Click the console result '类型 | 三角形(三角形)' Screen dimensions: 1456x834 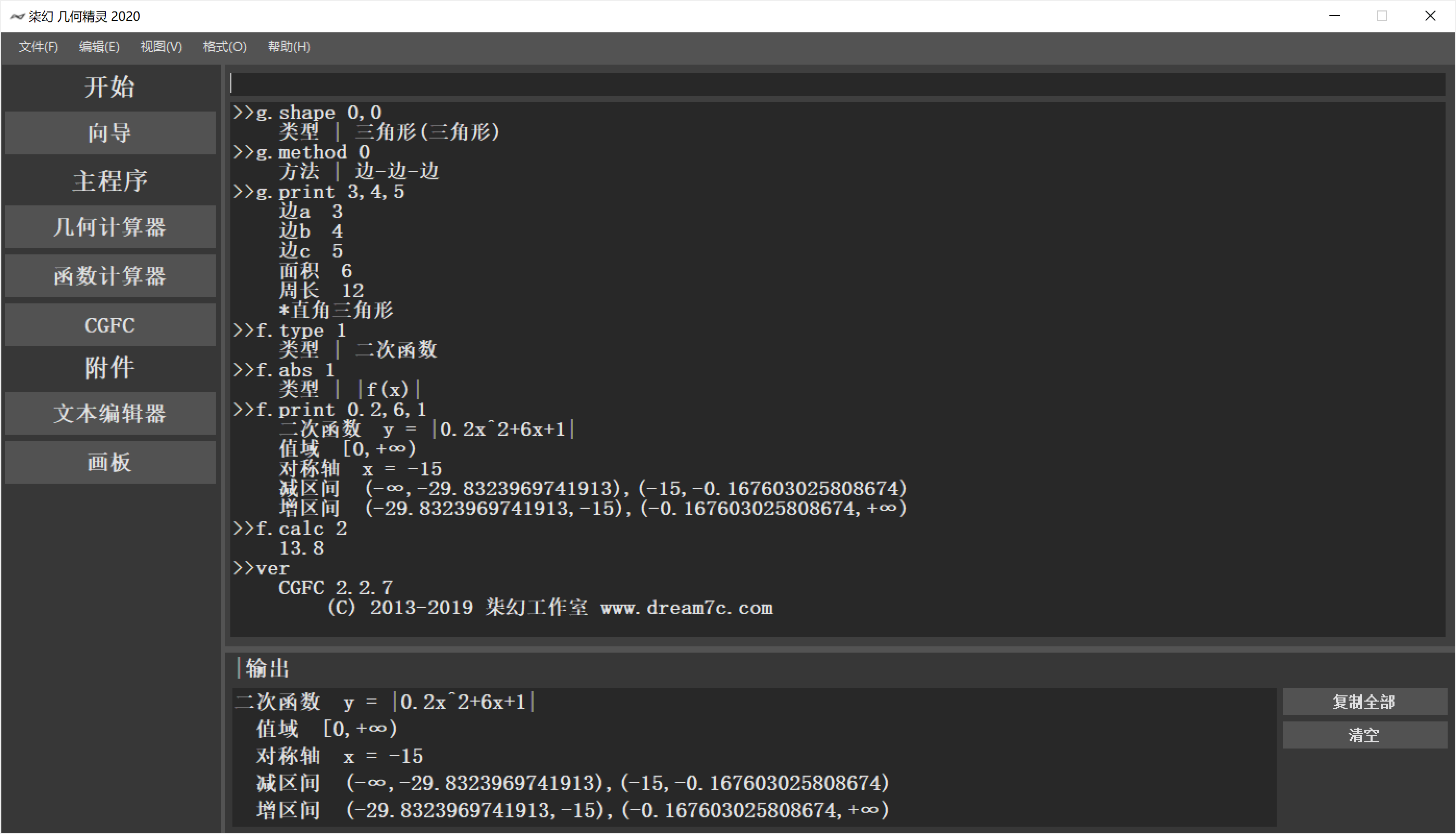coord(390,132)
